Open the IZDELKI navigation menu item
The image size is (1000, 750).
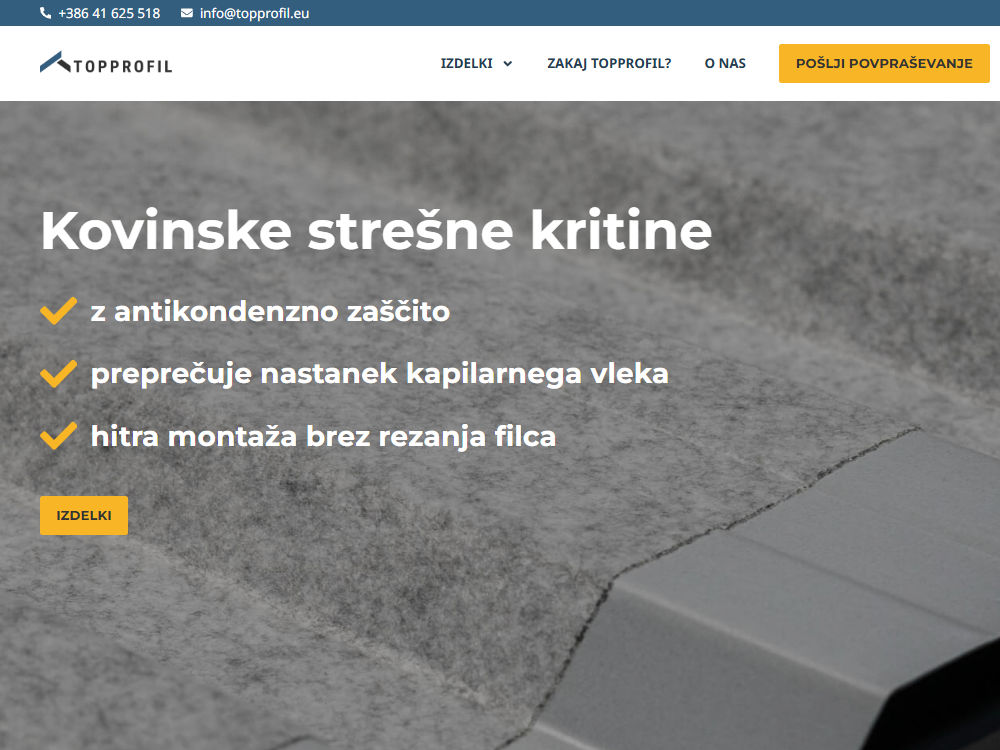(x=466, y=63)
